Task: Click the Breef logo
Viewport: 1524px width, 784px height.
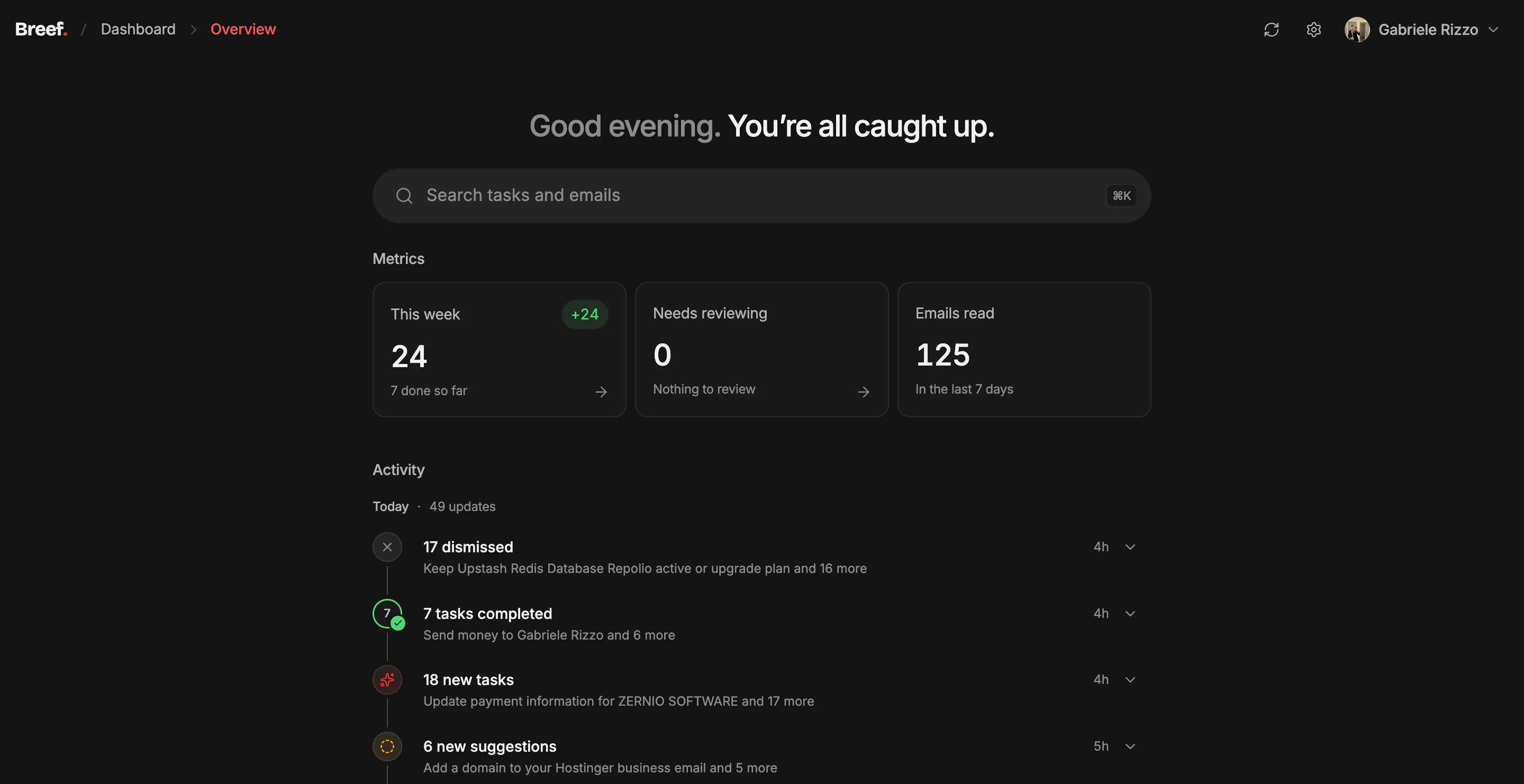Action: coord(41,29)
